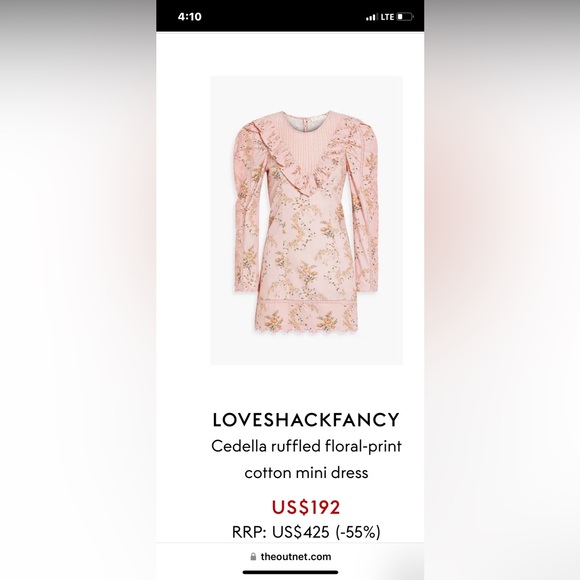The height and width of the screenshot is (580, 580).
Task: Tap the -55% discount label
Action: (x=358, y=532)
